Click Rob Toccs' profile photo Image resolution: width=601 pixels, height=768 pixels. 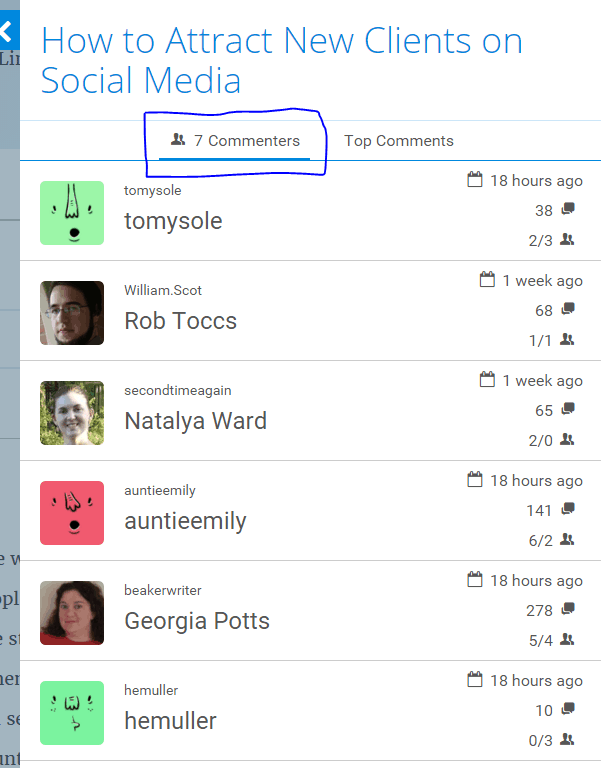coord(72,313)
